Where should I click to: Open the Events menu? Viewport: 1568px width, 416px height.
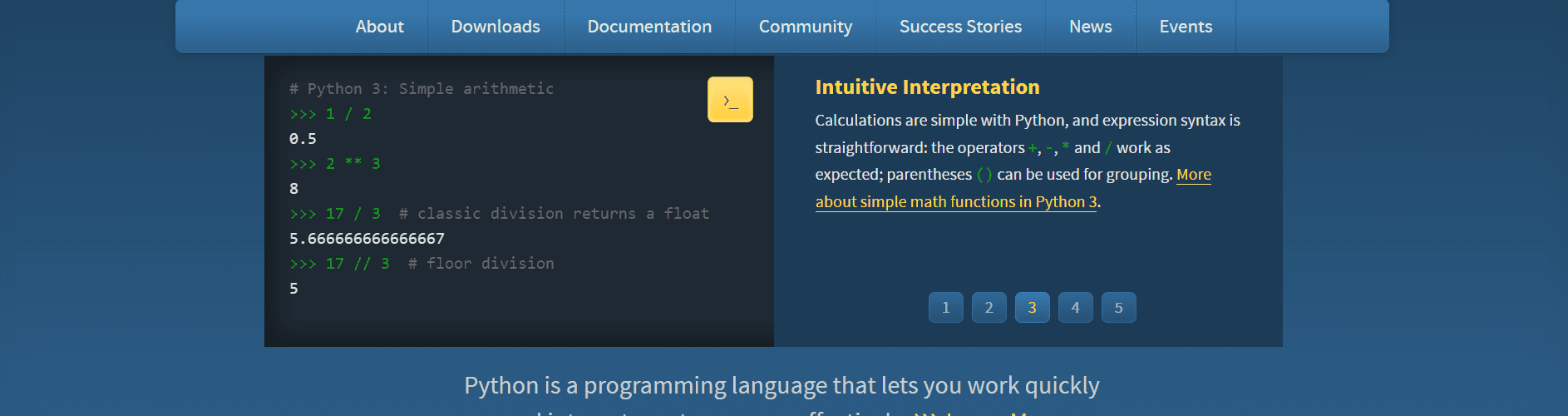(x=1186, y=27)
